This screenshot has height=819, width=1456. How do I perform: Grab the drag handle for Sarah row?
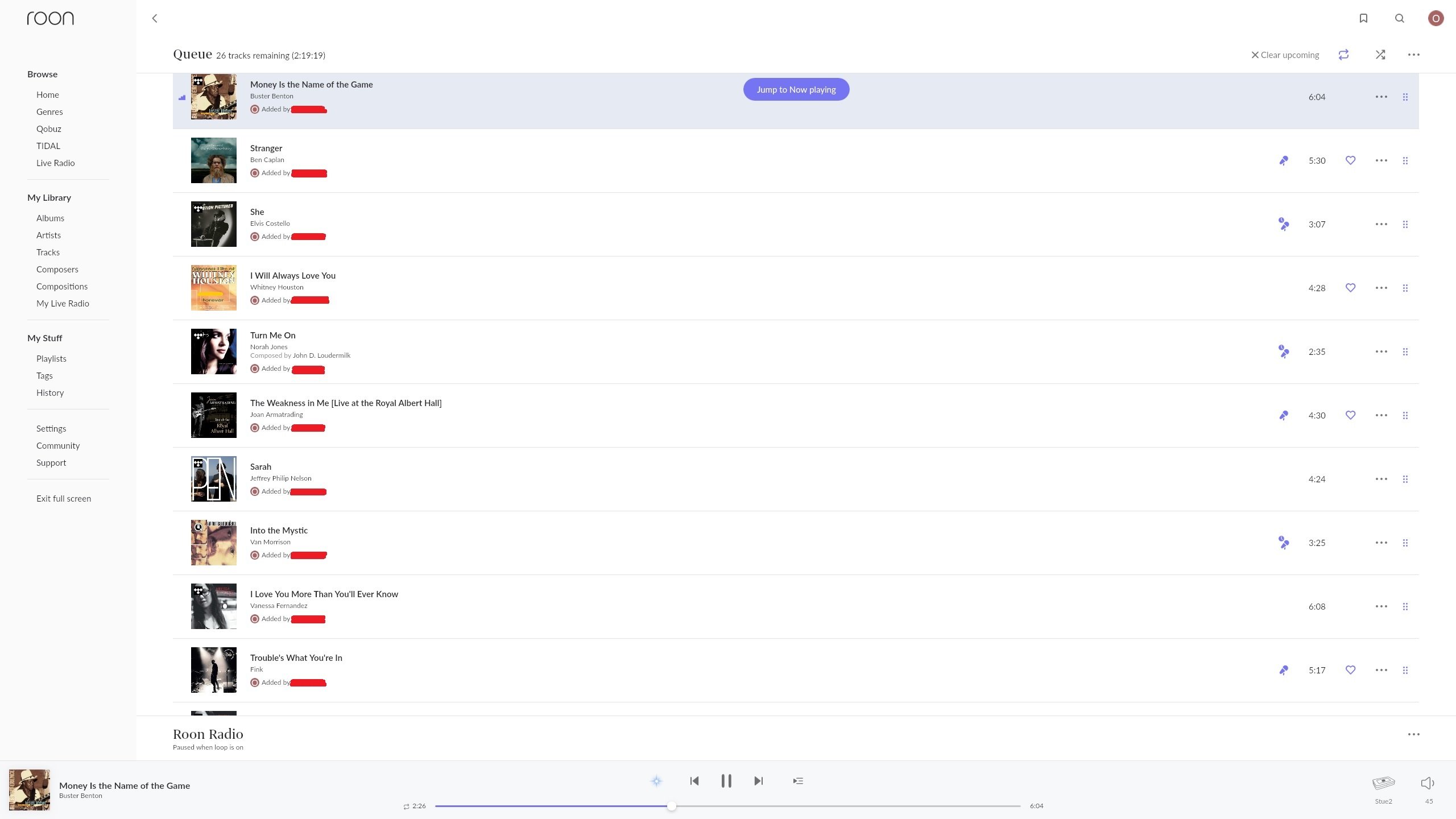coord(1405,479)
